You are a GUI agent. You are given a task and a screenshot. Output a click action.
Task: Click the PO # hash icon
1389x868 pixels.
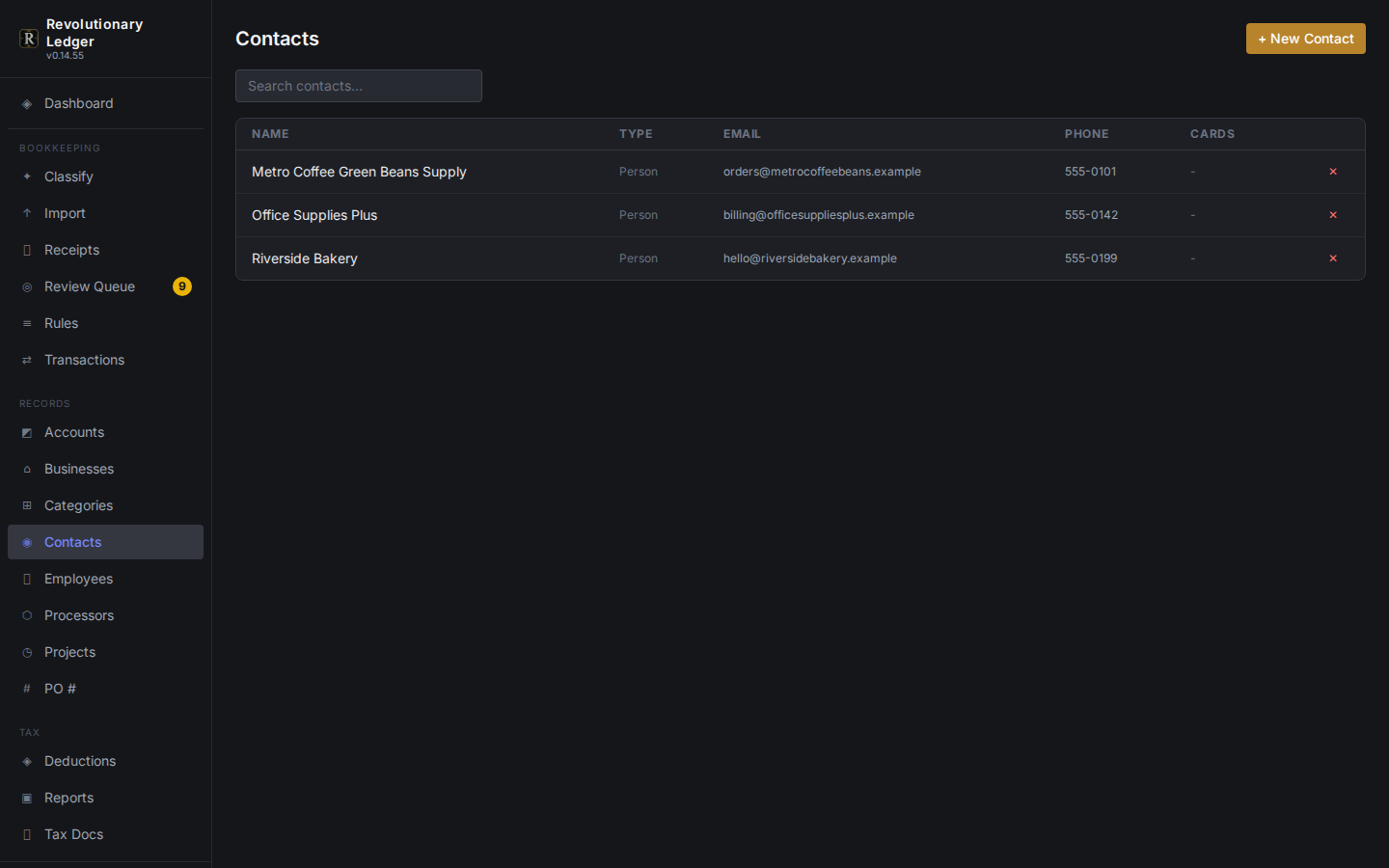click(x=27, y=690)
